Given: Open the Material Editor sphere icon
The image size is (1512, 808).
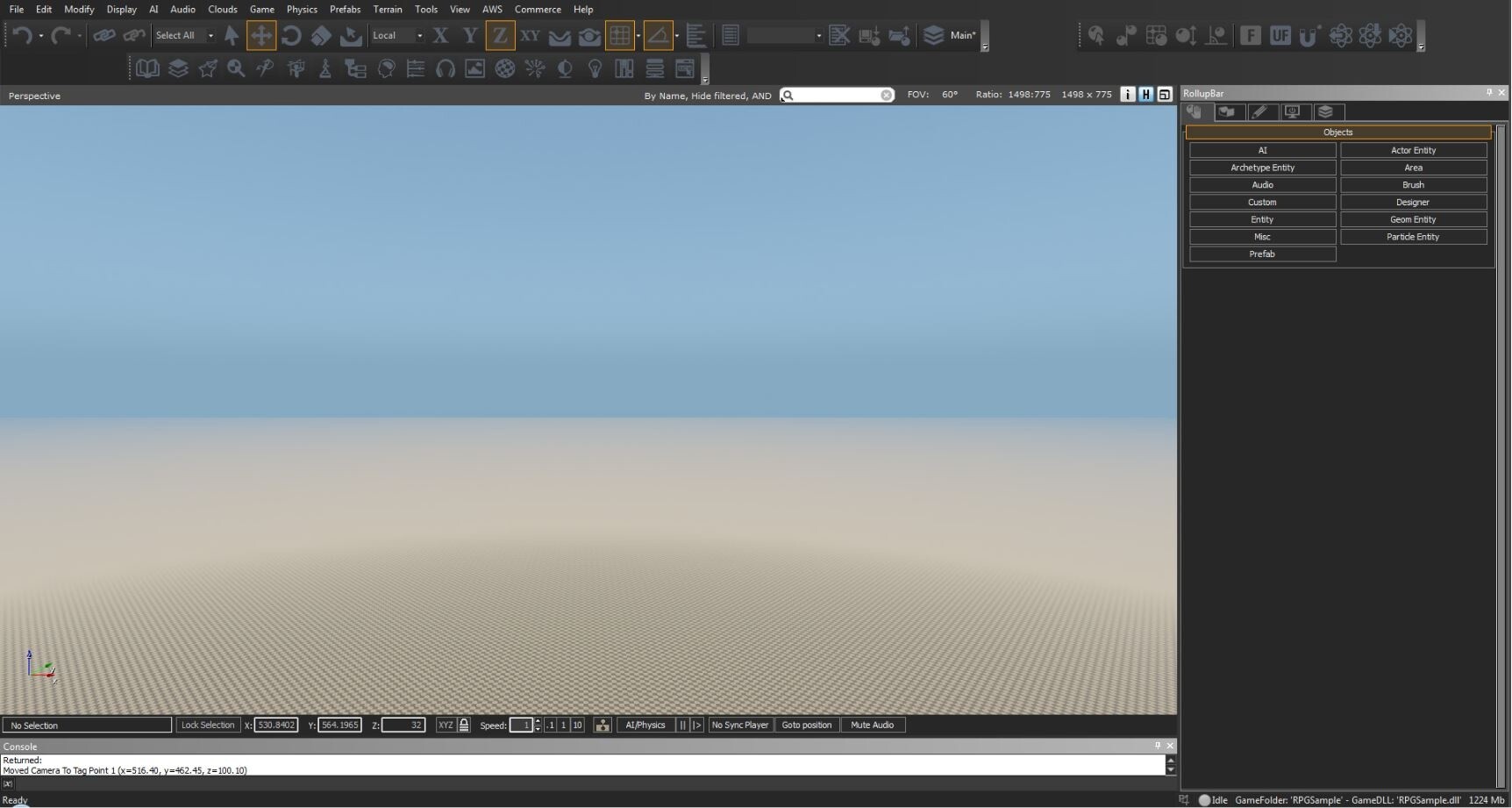Looking at the screenshot, I should [x=504, y=68].
